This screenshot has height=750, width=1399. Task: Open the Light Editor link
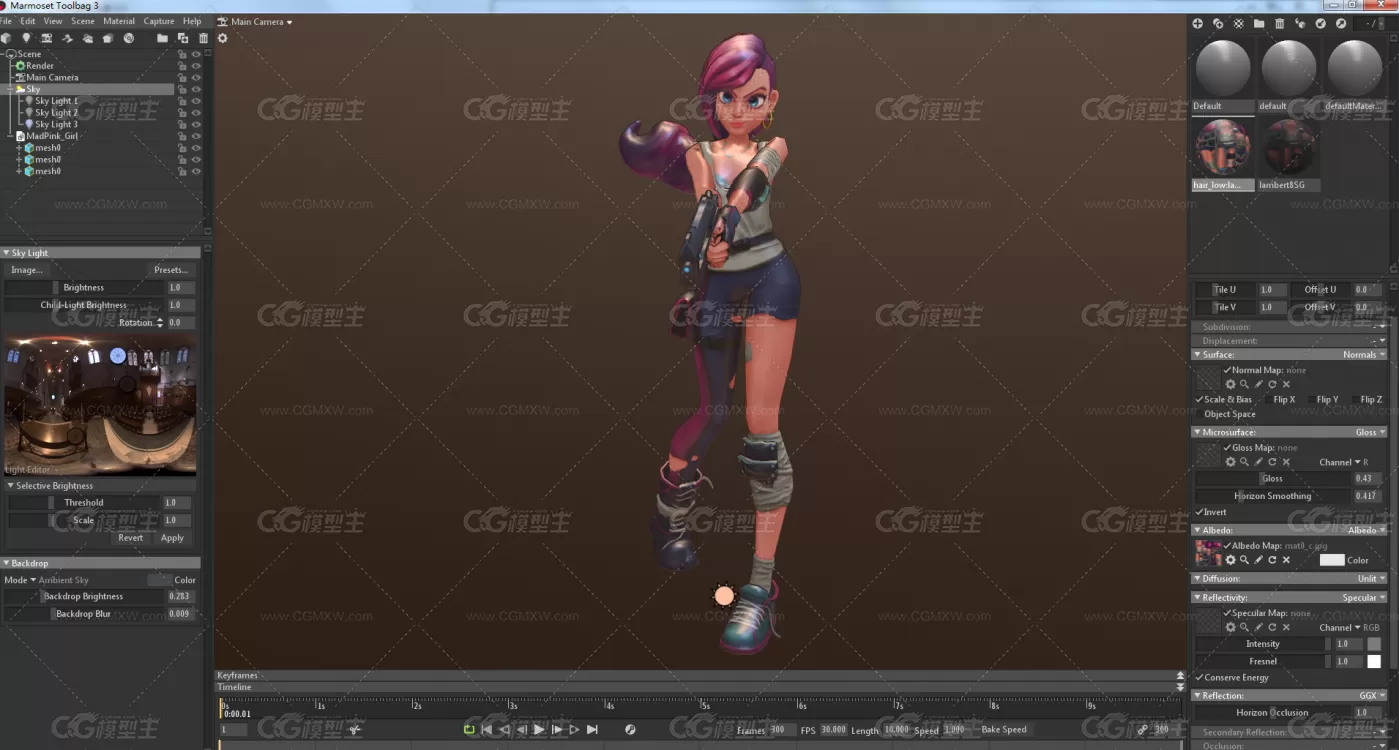(27, 469)
